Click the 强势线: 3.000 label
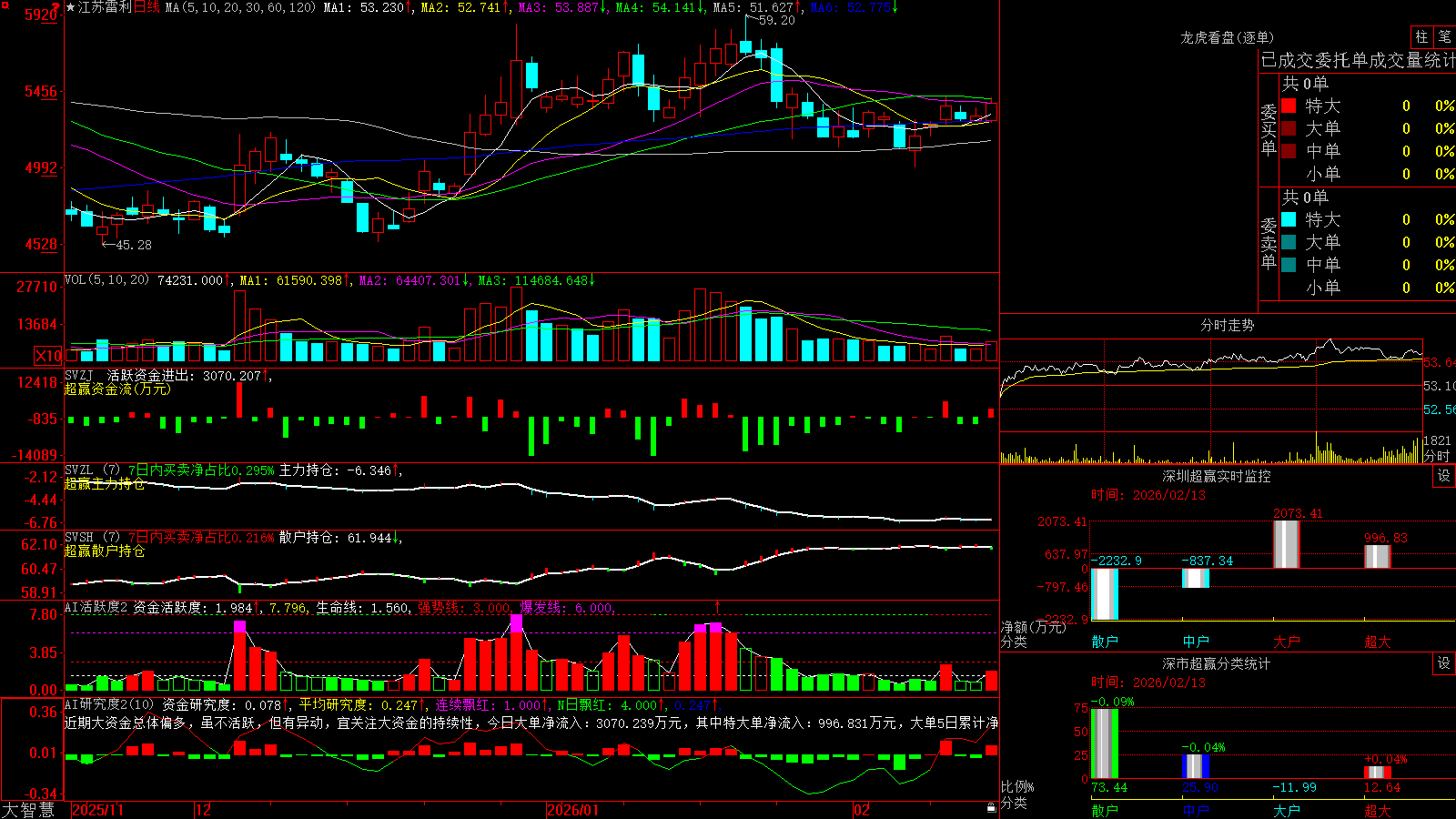 (464, 608)
